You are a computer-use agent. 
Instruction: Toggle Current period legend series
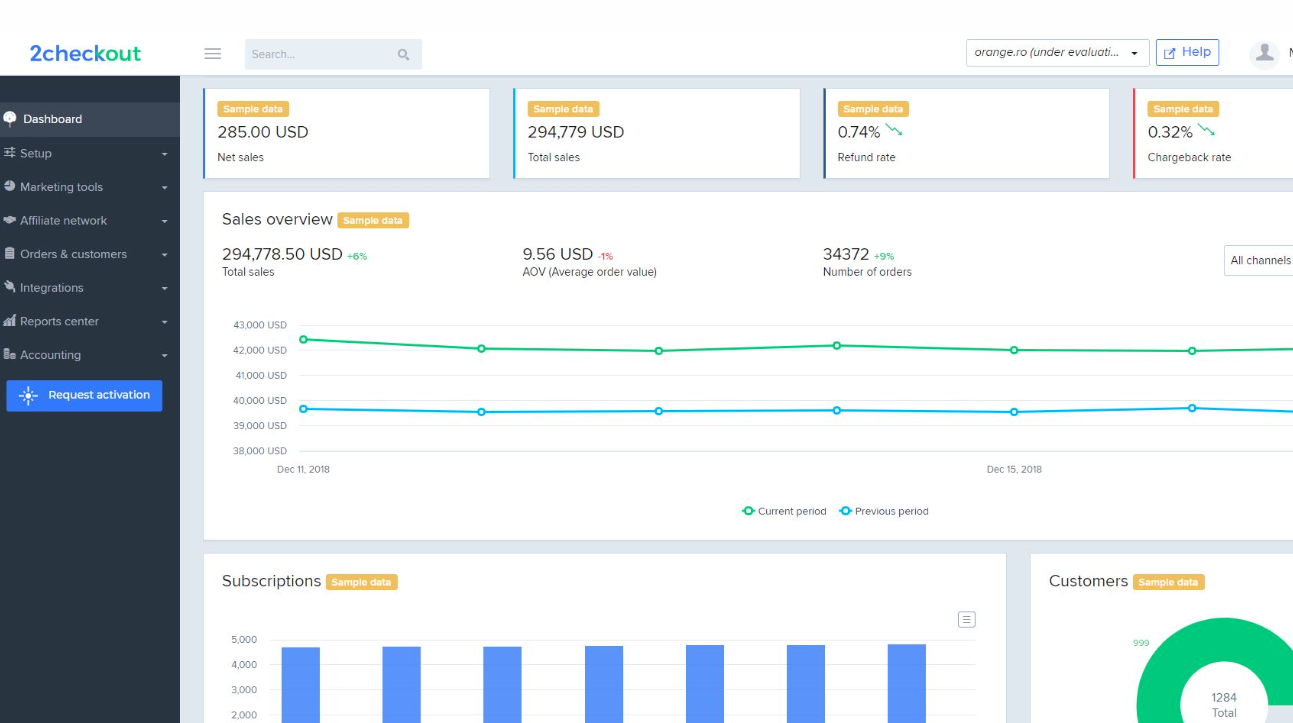point(784,511)
